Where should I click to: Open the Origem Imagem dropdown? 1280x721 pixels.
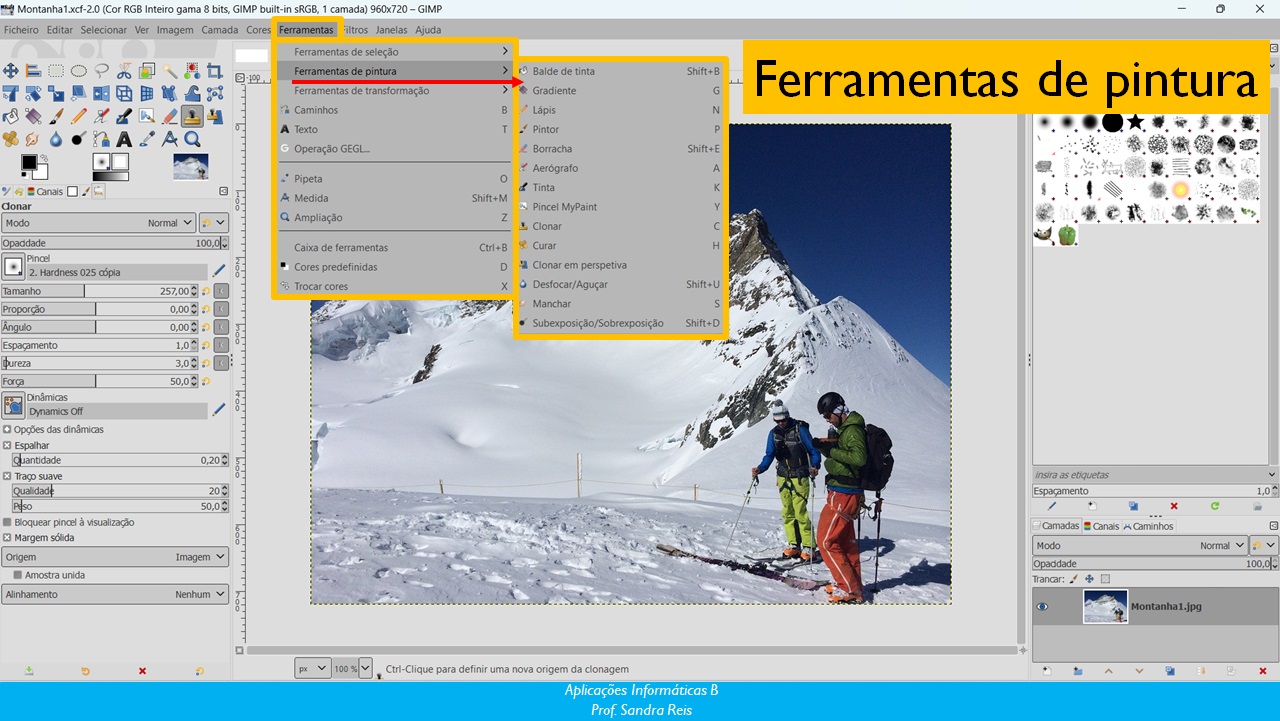tap(115, 557)
